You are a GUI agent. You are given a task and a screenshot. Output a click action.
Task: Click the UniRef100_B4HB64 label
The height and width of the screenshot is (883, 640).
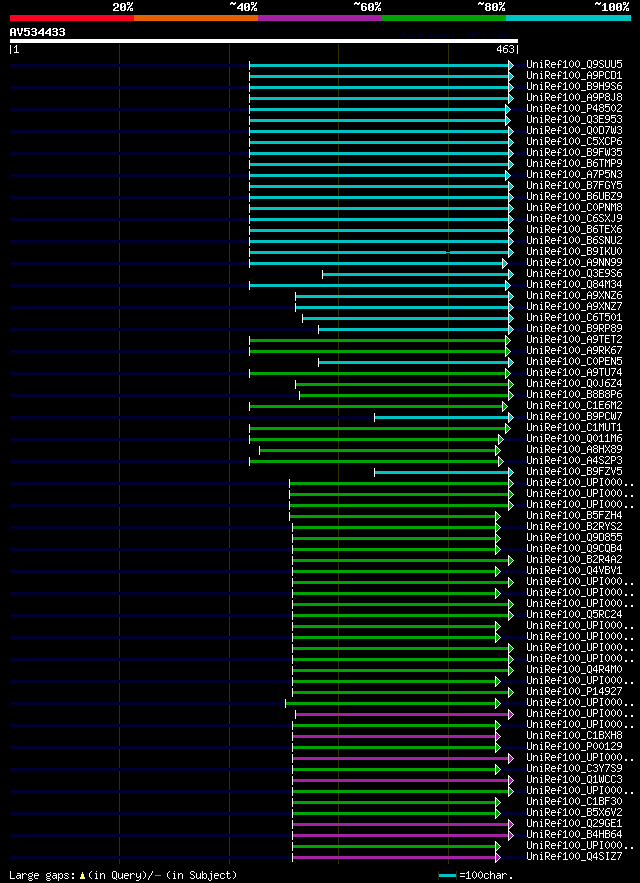(x=574, y=835)
